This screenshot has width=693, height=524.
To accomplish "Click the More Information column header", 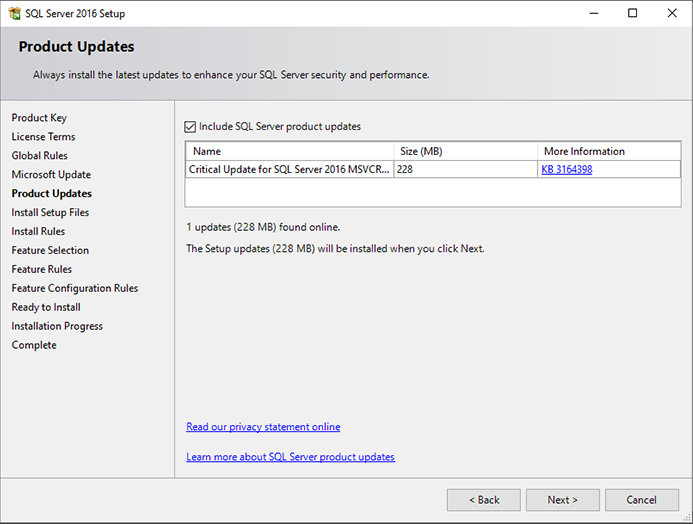I will [x=609, y=151].
